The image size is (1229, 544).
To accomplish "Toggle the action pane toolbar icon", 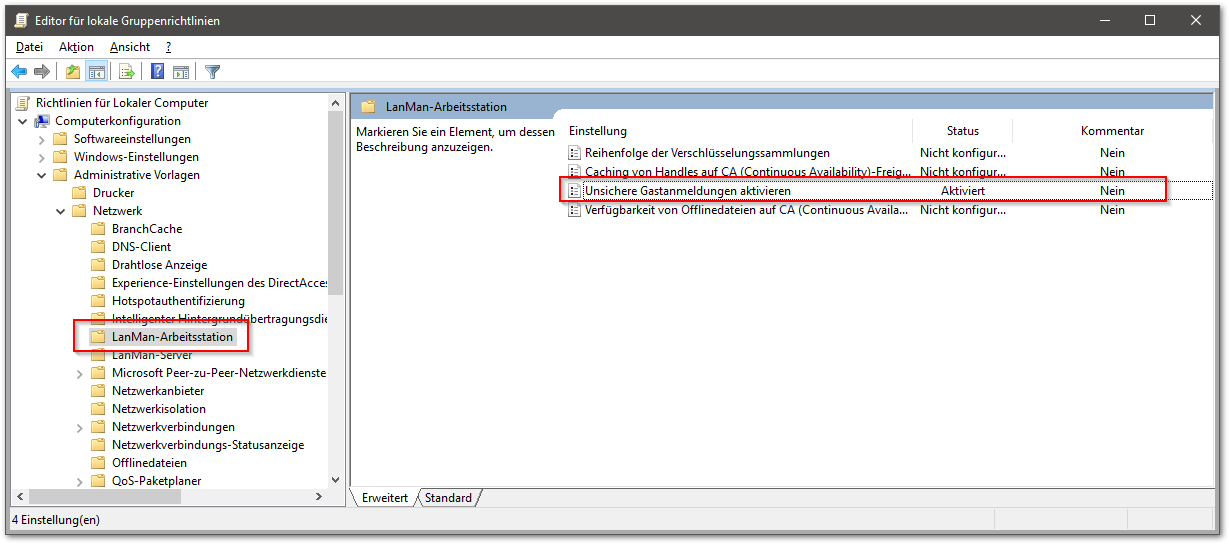I will [181, 72].
